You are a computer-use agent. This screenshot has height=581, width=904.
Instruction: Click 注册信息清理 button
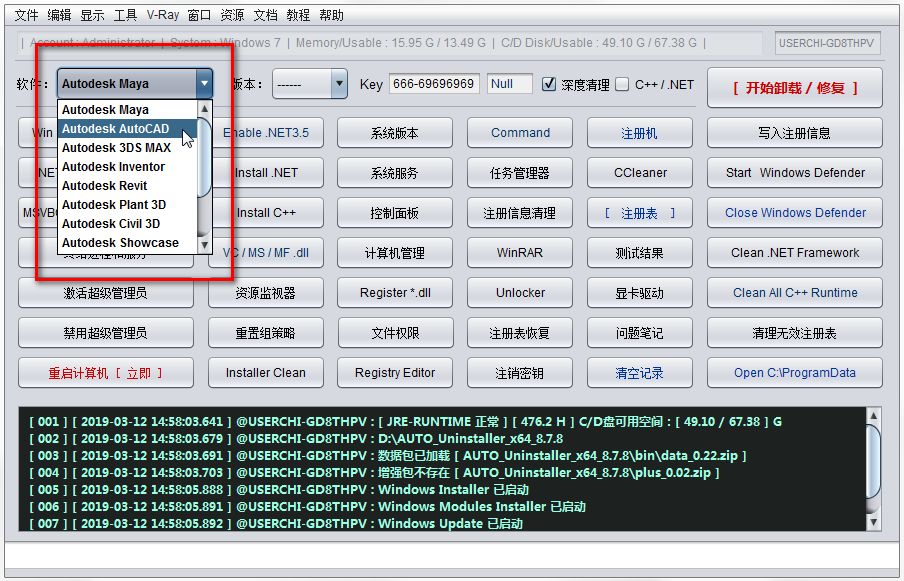pyautogui.click(x=520, y=213)
